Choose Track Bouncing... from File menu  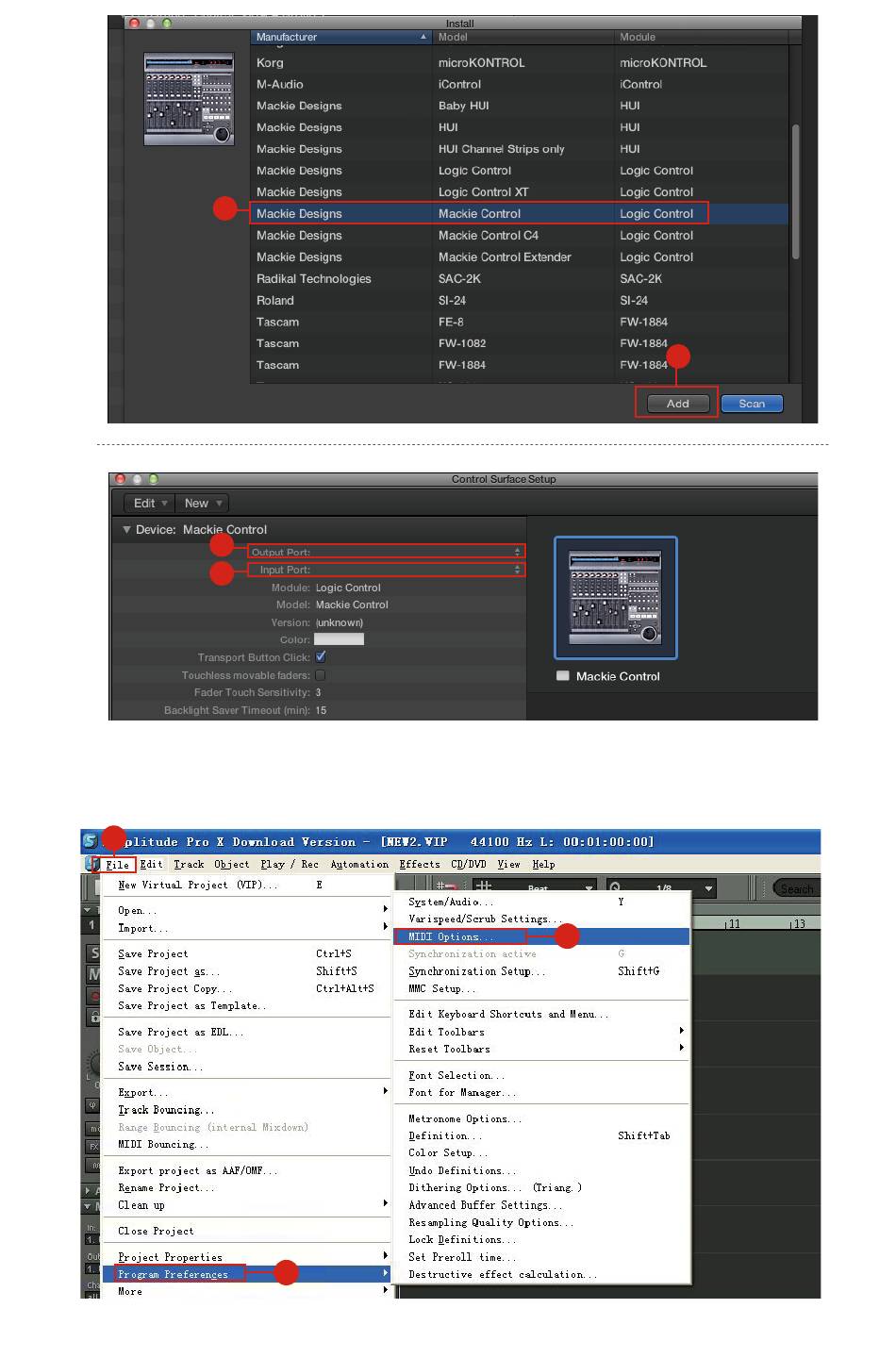247,1110
